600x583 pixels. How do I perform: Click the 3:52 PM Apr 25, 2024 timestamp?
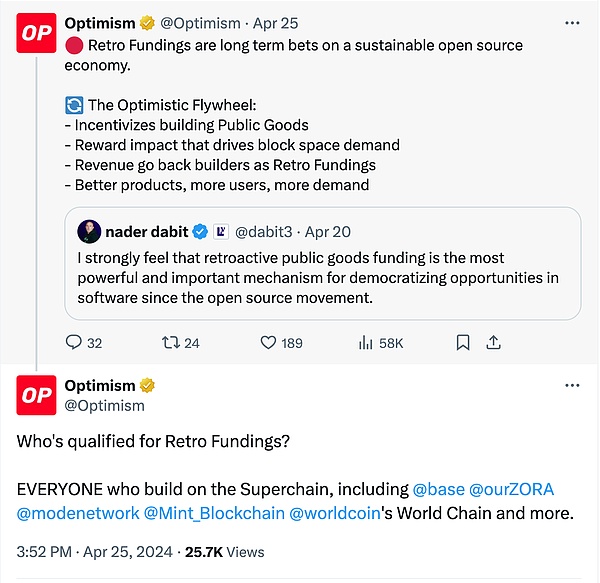92,551
